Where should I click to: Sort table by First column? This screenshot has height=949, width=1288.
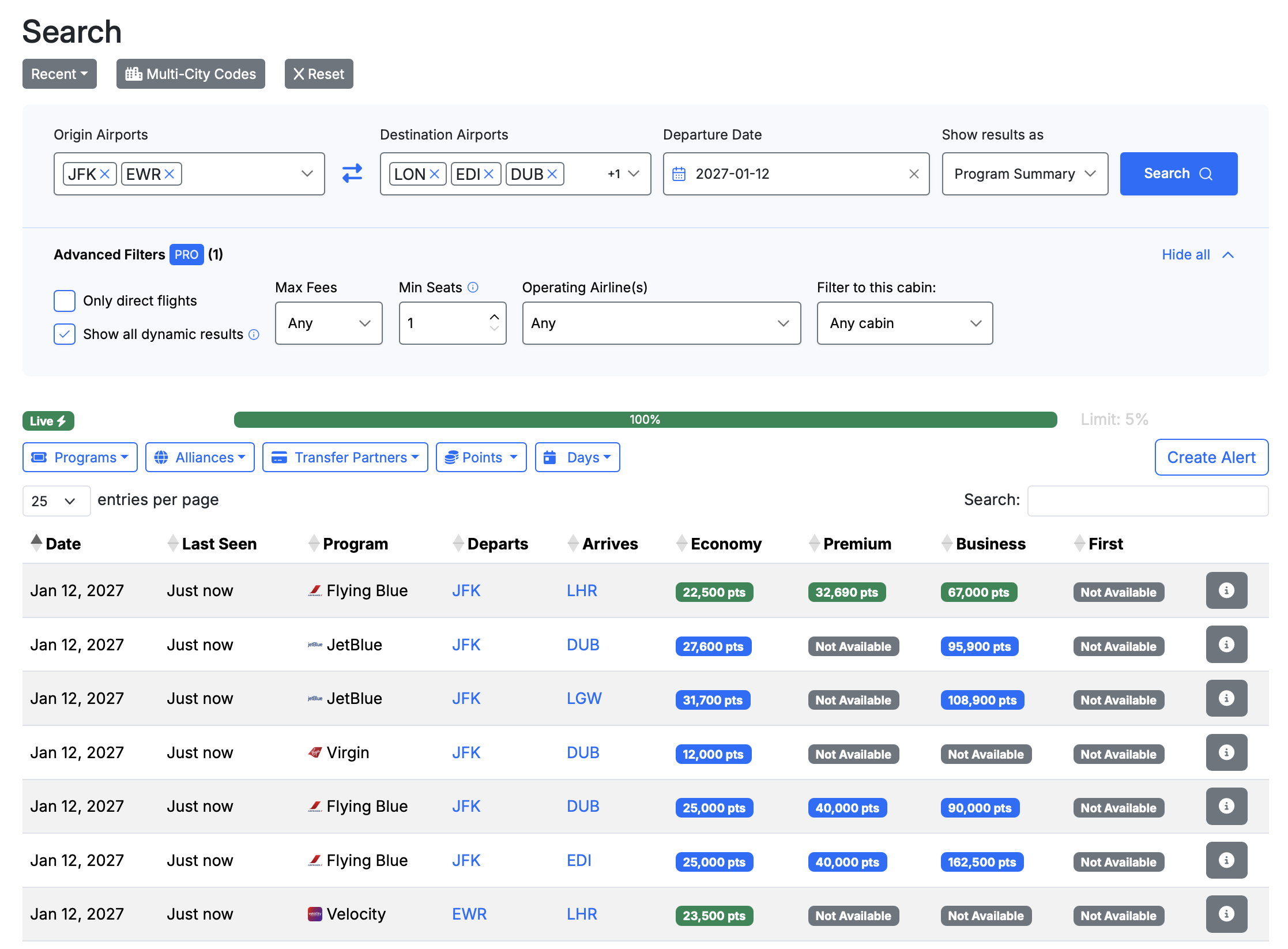coord(1098,543)
